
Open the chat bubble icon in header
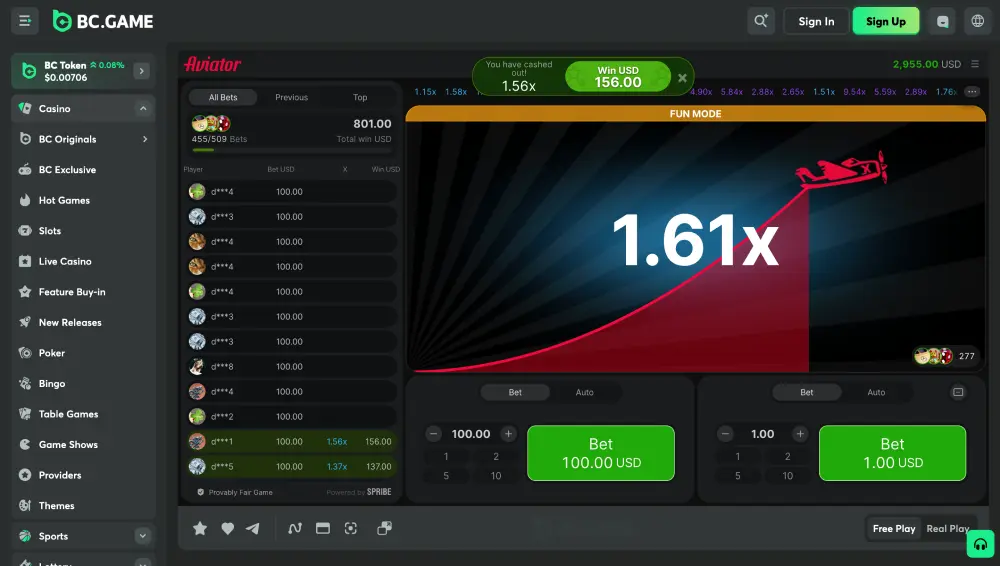[941, 21]
